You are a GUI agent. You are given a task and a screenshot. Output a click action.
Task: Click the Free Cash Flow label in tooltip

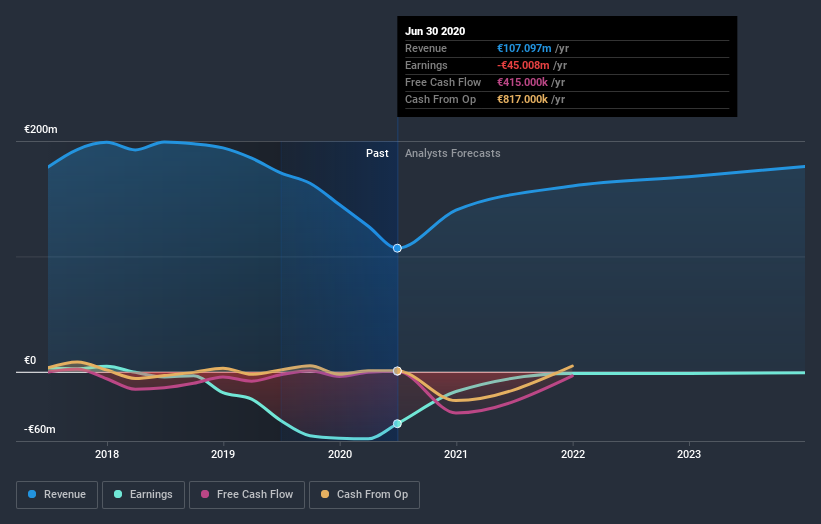pos(443,82)
